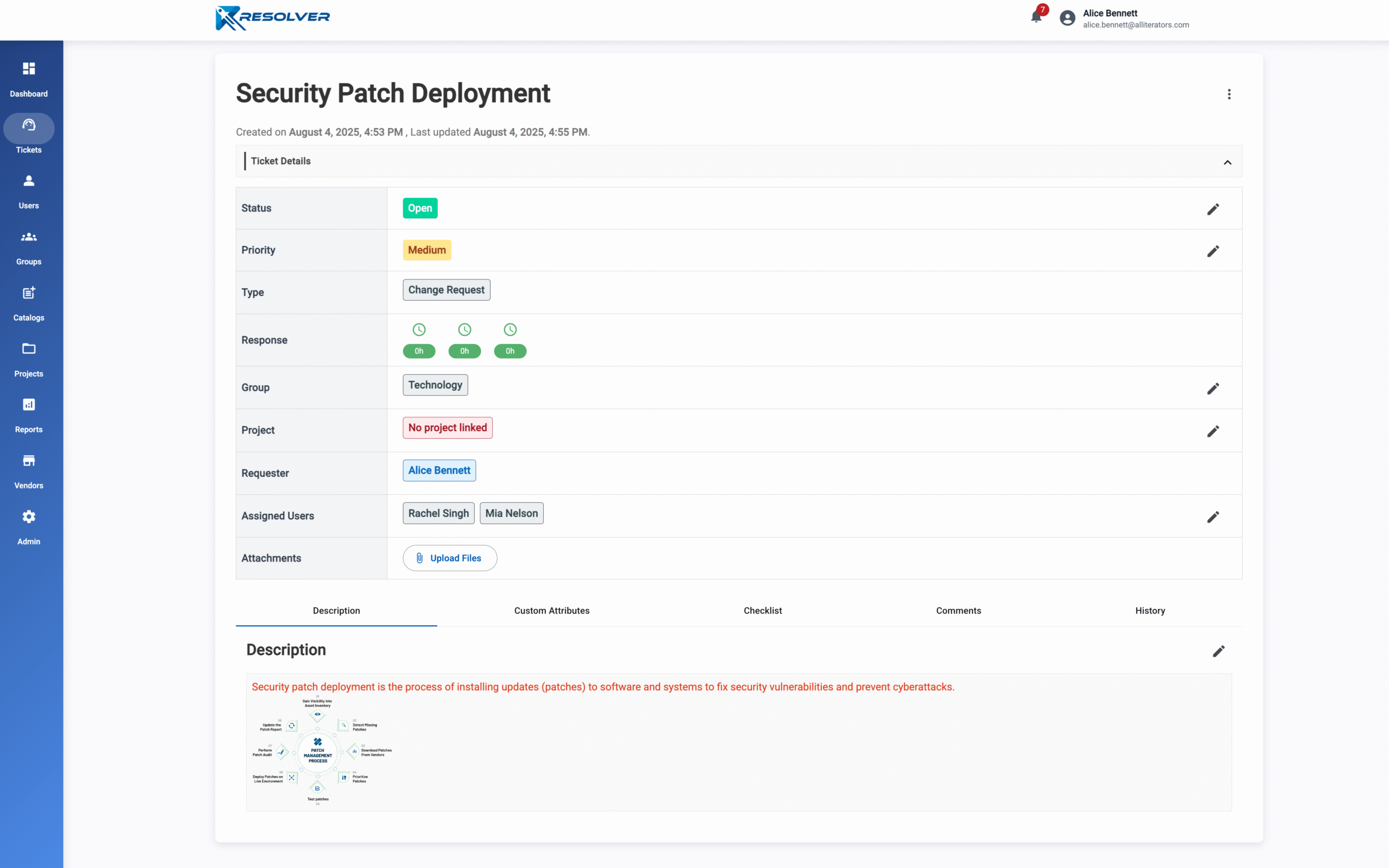This screenshot has height=868, width=1389.
Task: Click the Alice Bennett requester link
Action: pos(439,470)
